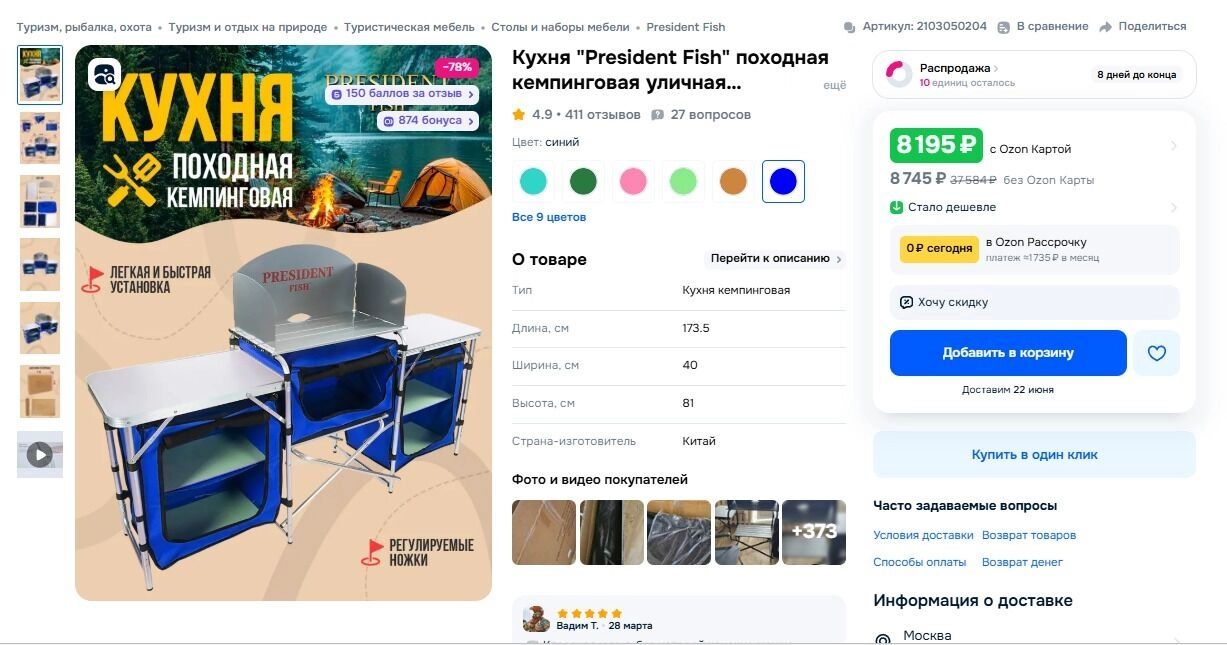Click the 'Стало дешевле' green arrow icon
The width and height of the screenshot is (1227, 645).
[x=897, y=208]
